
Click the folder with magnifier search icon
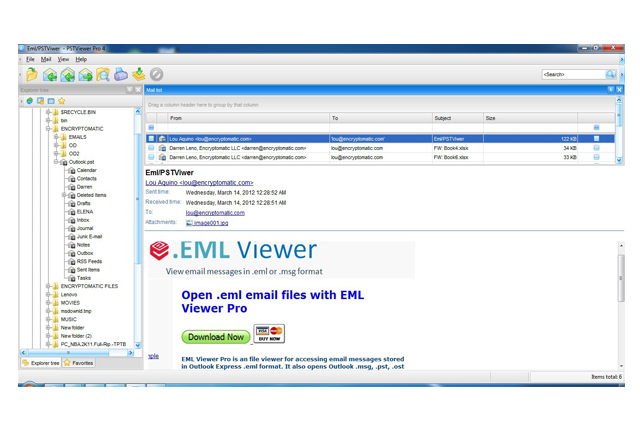pos(103,75)
